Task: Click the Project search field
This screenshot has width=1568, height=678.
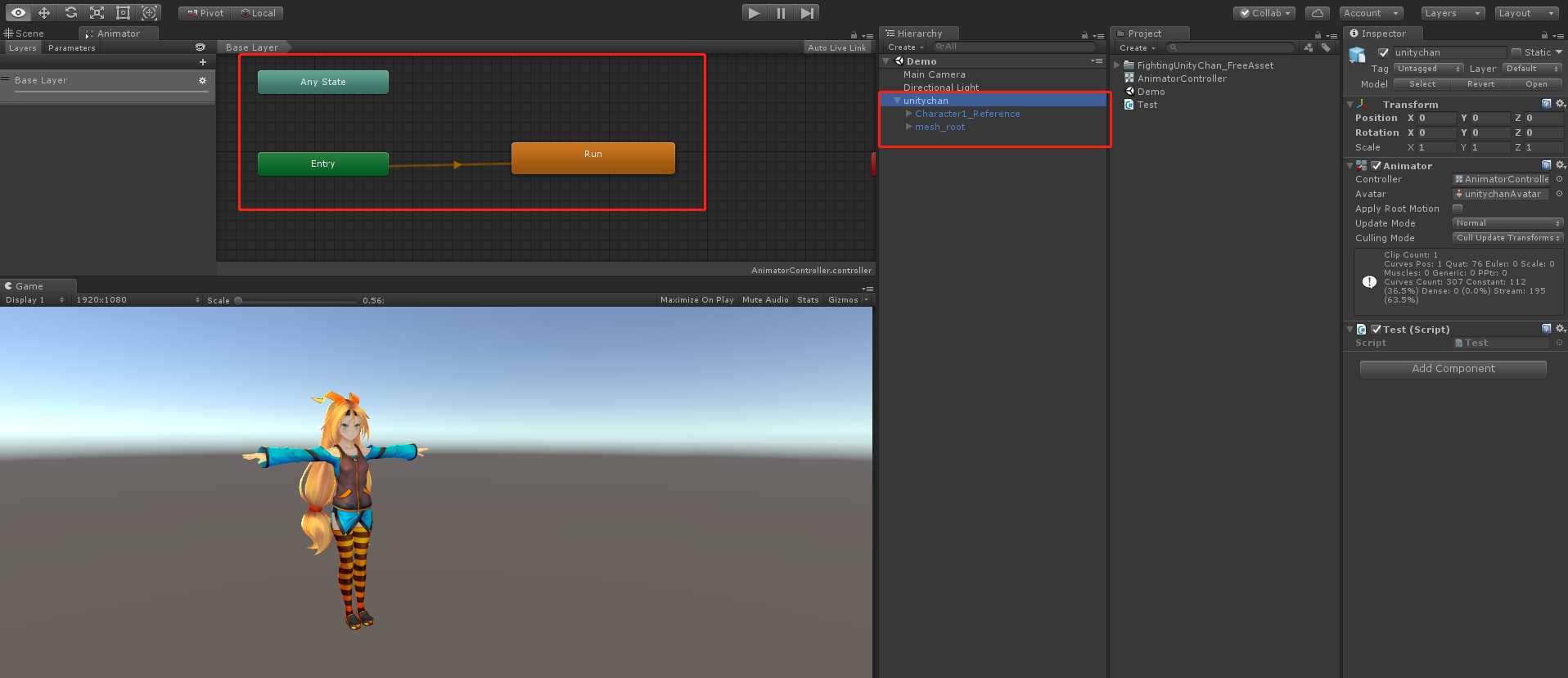Action: point(1231,47)
